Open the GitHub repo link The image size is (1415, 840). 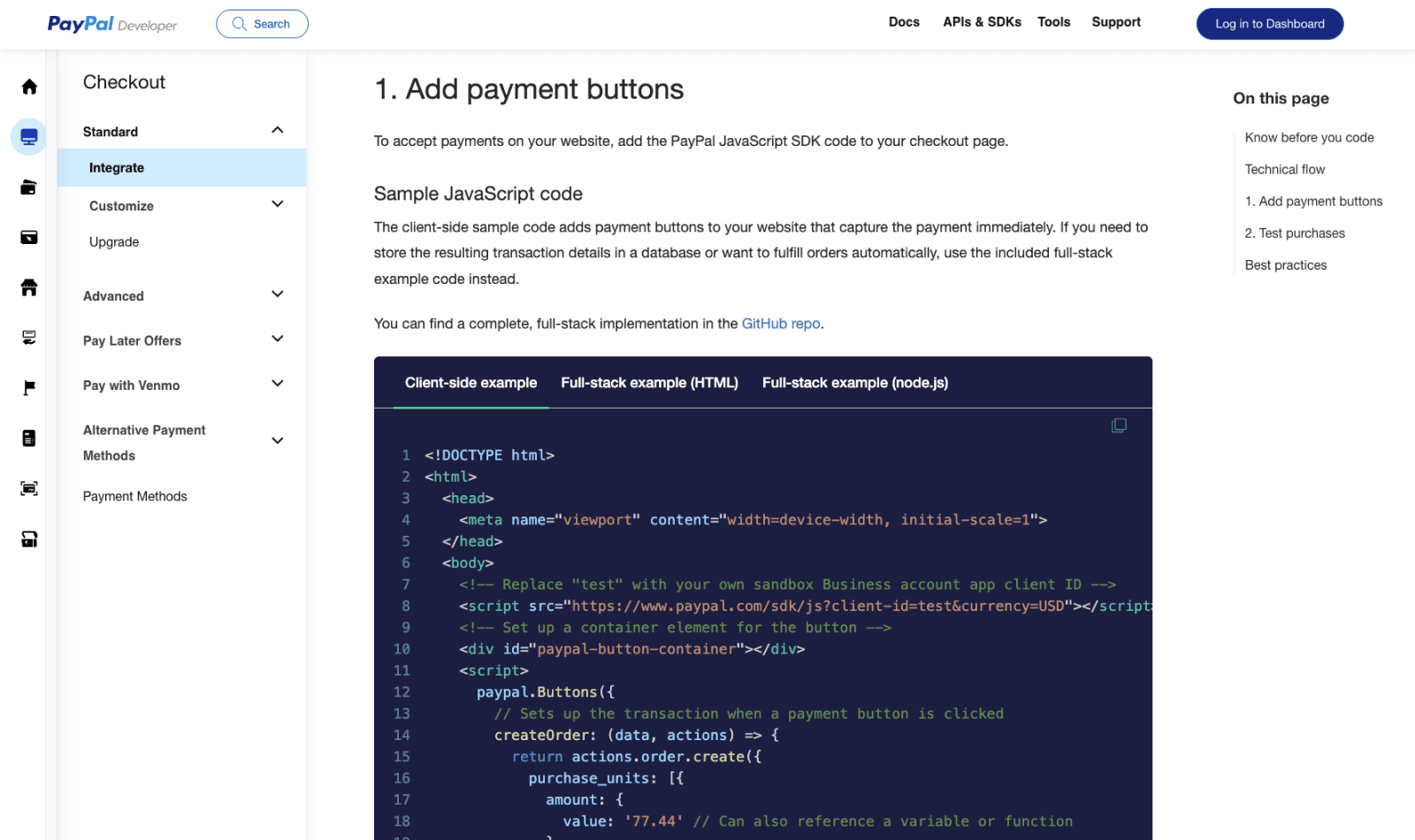[x=781, y=324]
